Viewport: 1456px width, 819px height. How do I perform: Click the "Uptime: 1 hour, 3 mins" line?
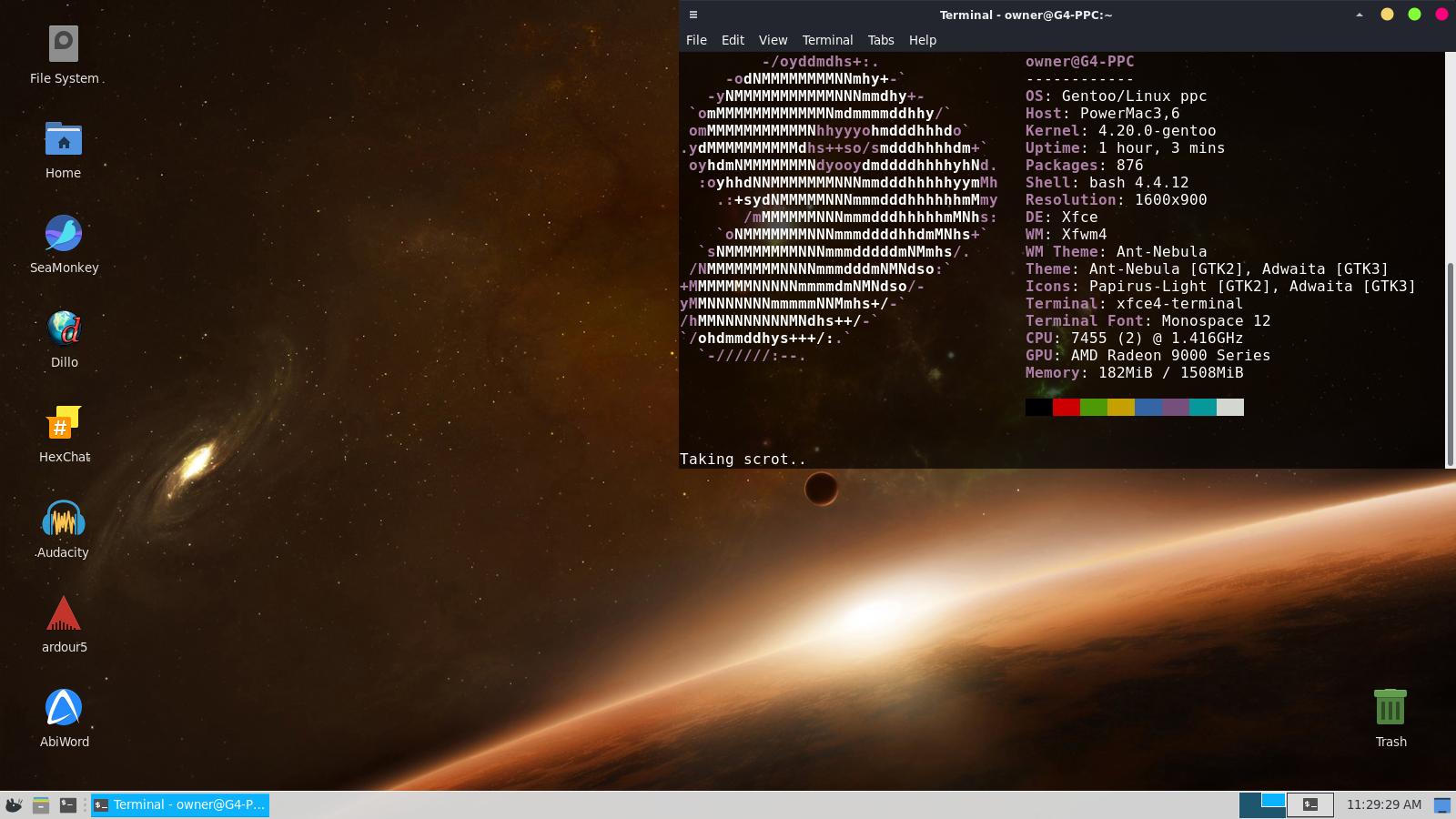coord(1126,148)
